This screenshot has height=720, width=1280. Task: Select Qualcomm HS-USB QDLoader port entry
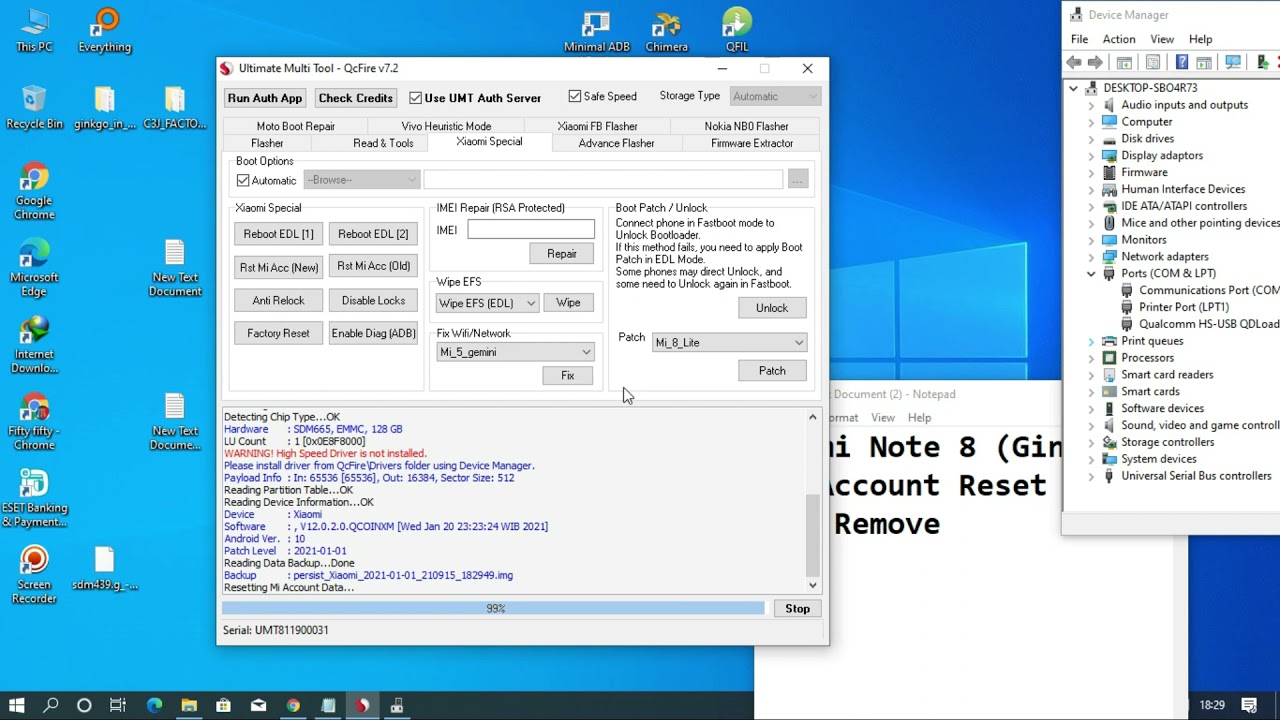coord(1199,324)
